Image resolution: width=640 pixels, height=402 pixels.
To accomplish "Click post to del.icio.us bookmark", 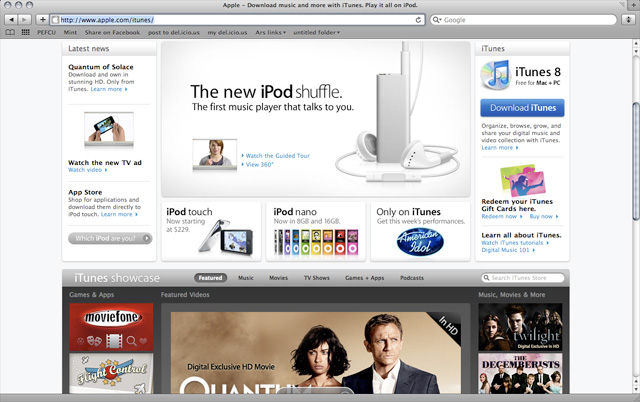I will click(x=174, y=32).
